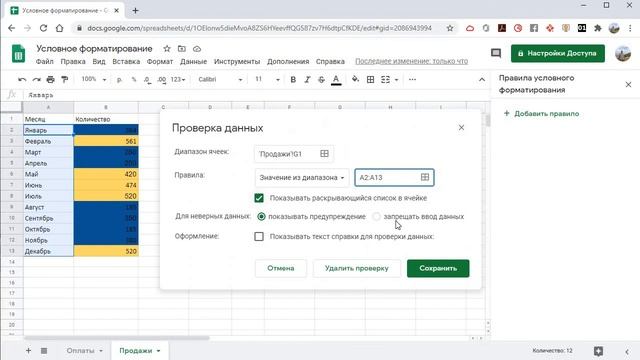The height and width of the screenshot is (360, 640).
Task: Click the A2:A13 range input field
Action: coord(394,178)
